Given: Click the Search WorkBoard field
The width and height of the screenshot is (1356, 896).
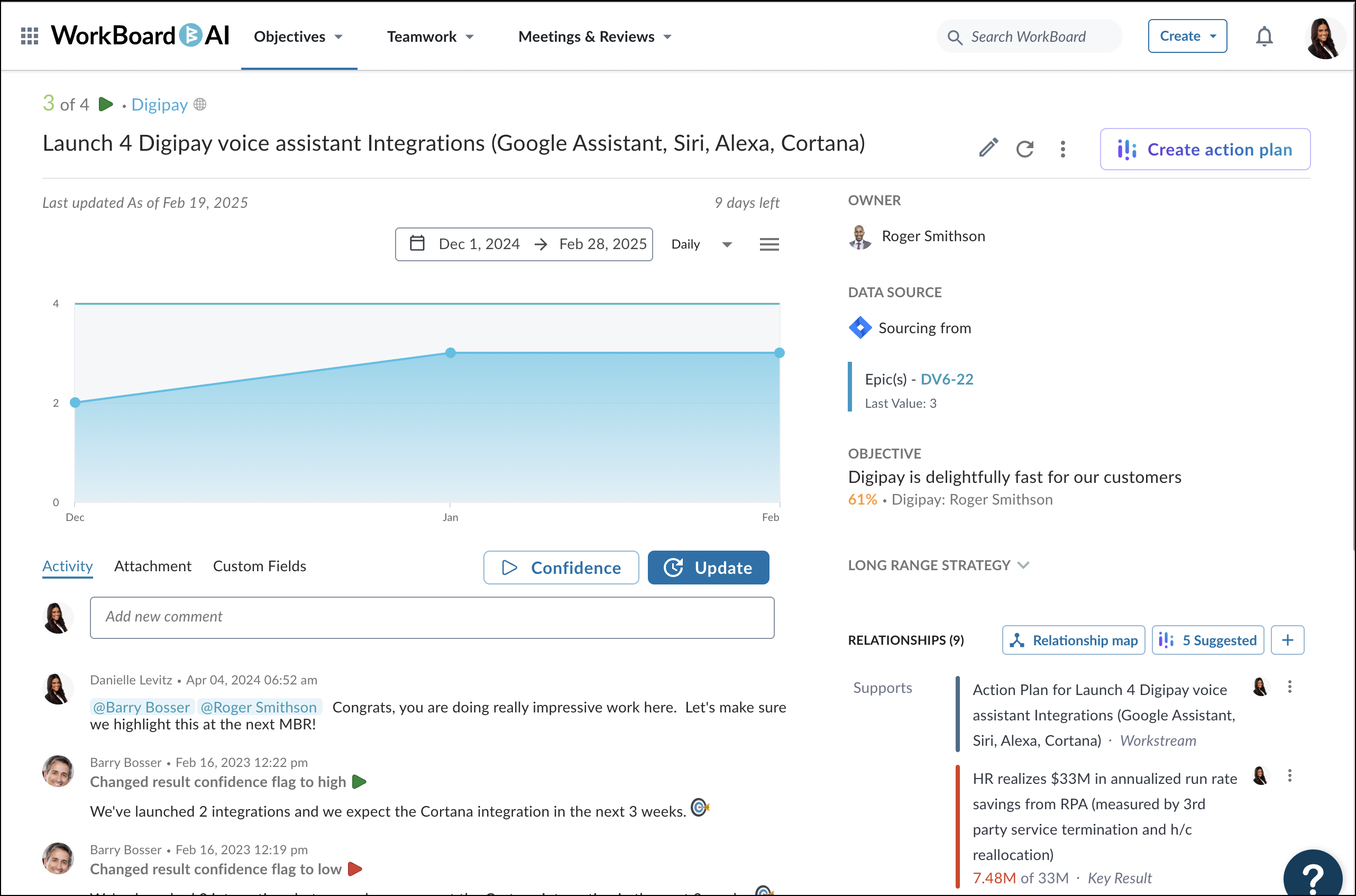Looking at the screenshot, I should [x=1028, y=37].
